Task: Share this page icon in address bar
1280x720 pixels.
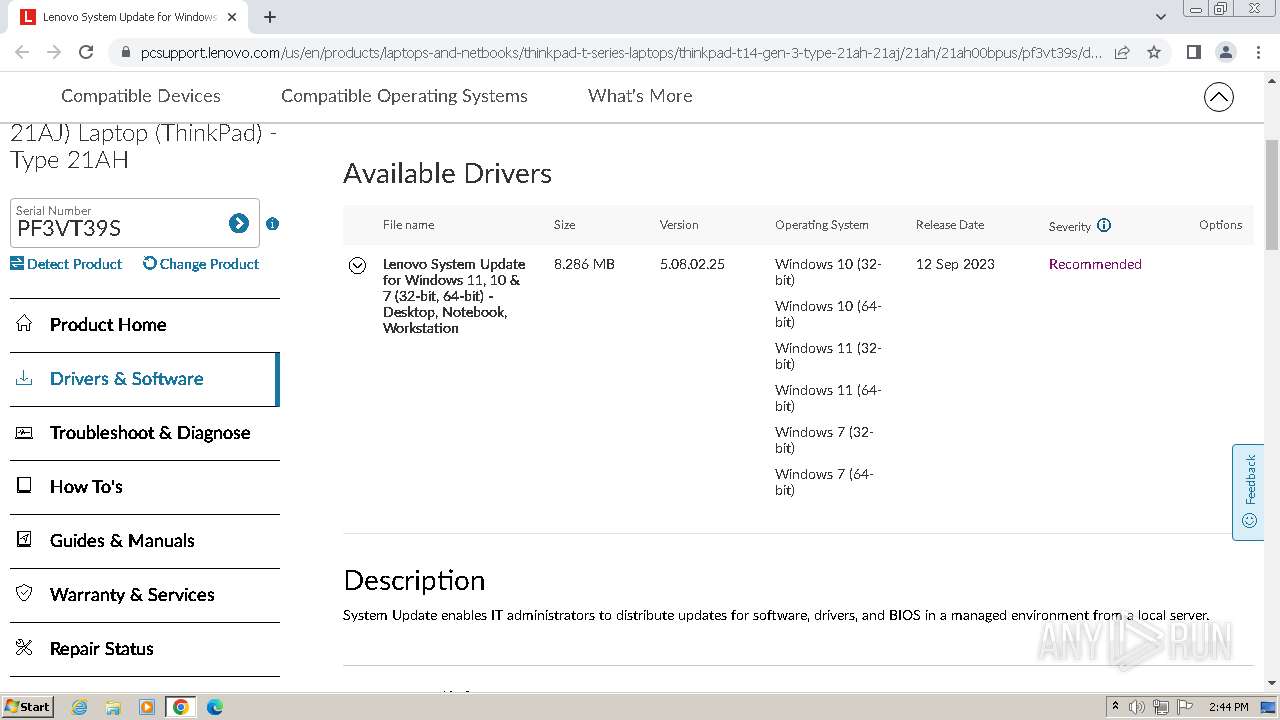Action: pos(1122,52)
